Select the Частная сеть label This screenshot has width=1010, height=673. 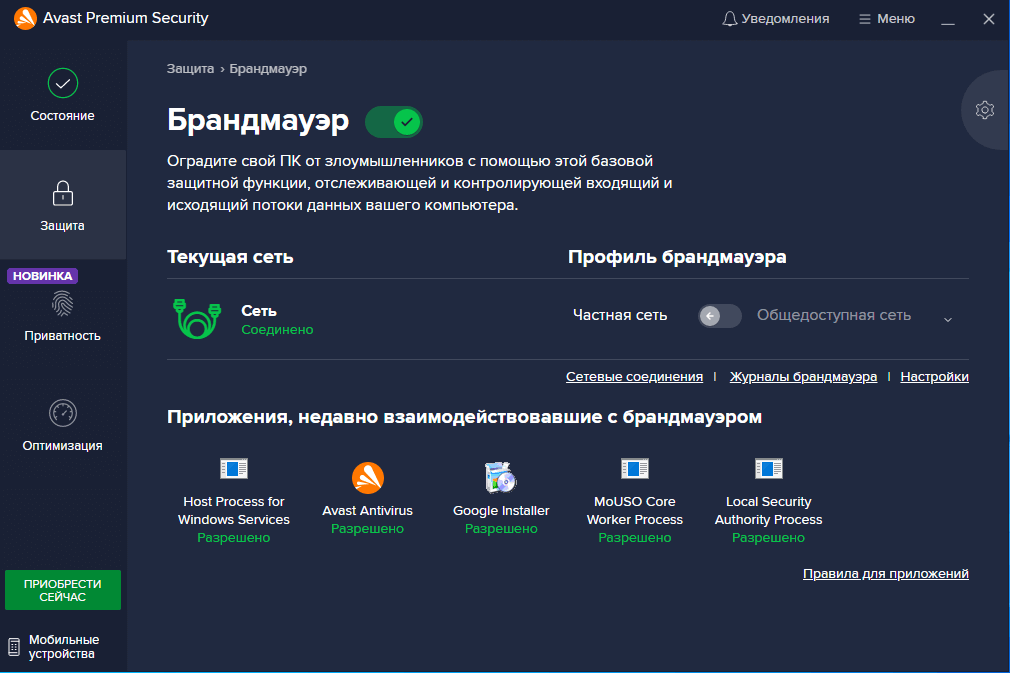tap(620, 316)
